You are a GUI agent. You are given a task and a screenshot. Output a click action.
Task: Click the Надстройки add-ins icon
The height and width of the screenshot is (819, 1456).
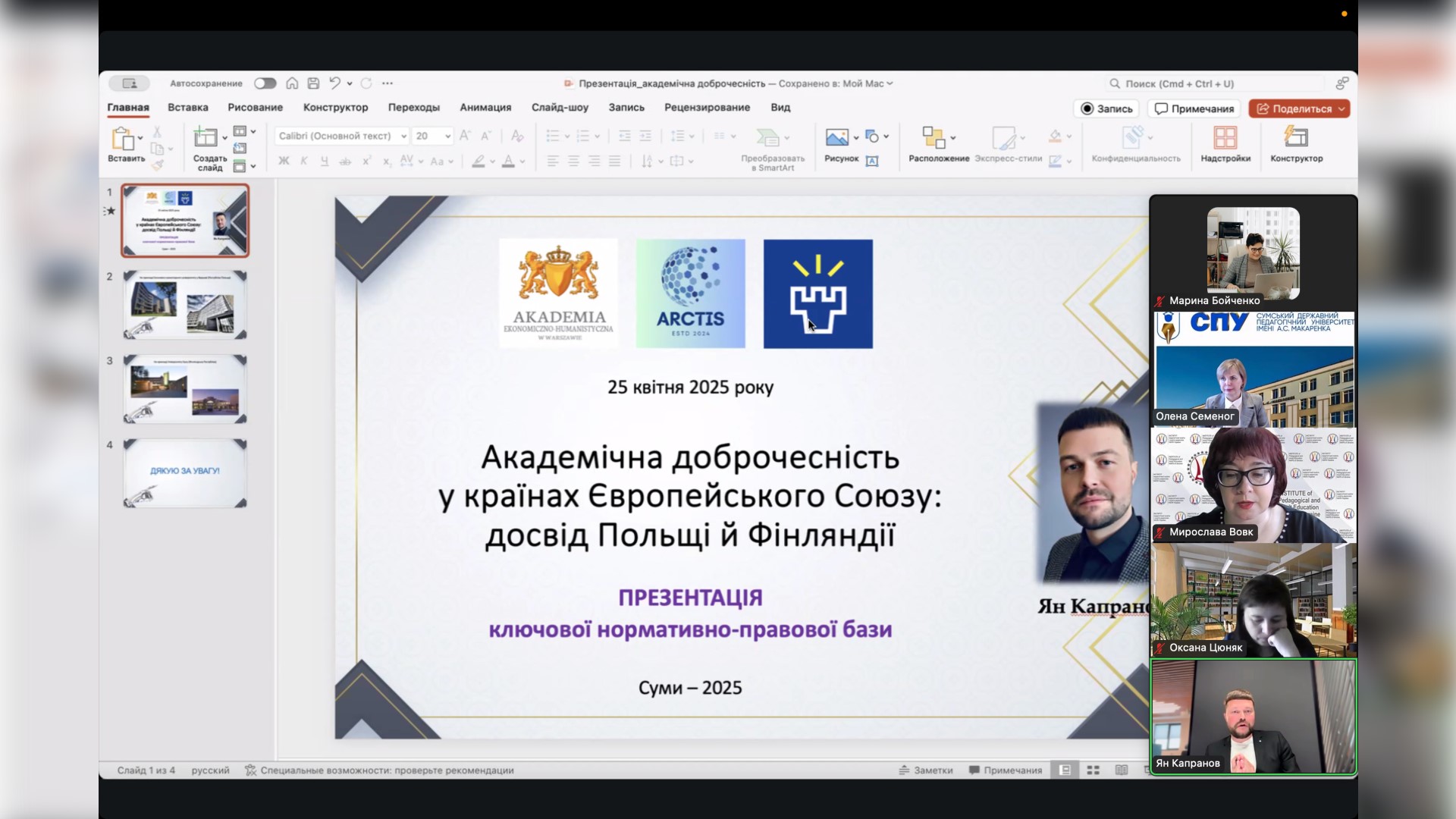(x=1225, y=137)
